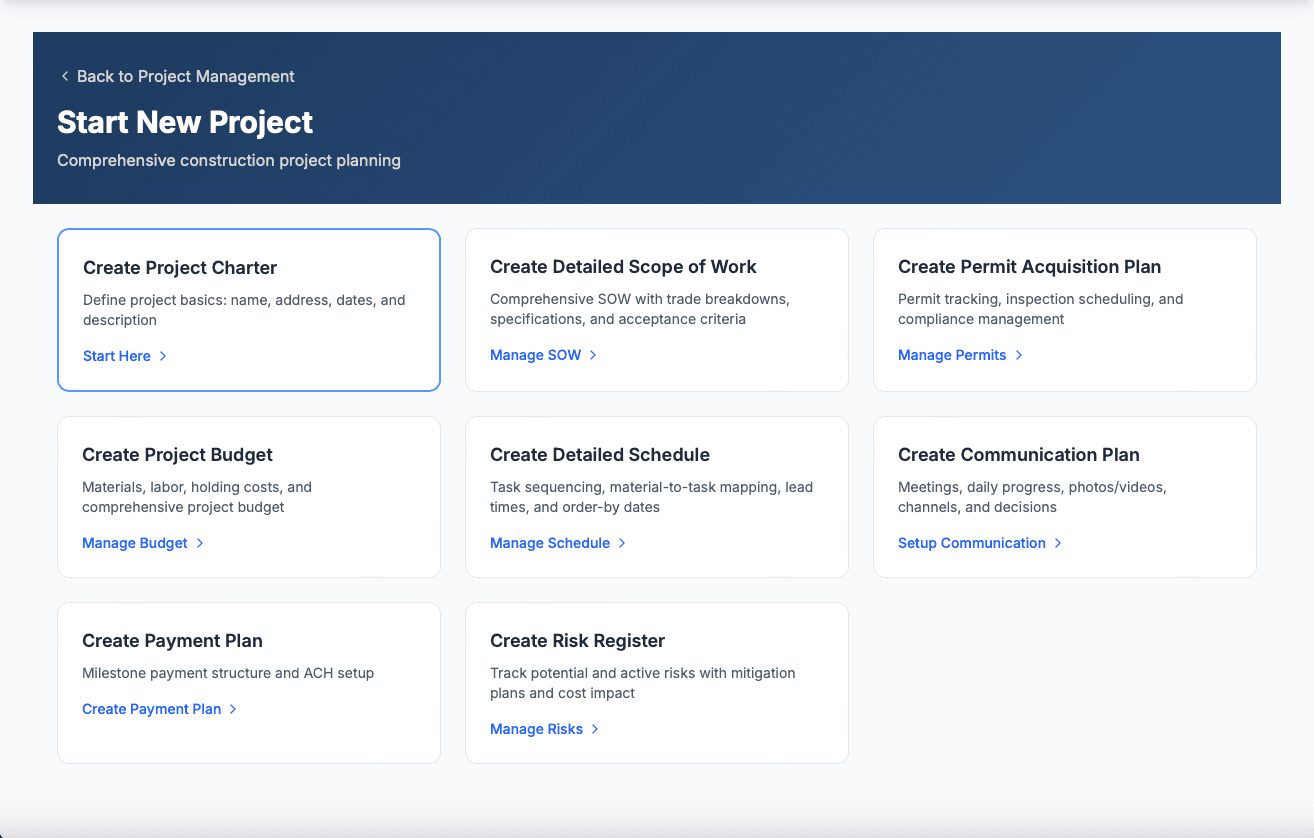The width and height of the screenshot is (1314, 838).
Task: Click chevron icon beside Manage Risks
Action: coord(595,729)
